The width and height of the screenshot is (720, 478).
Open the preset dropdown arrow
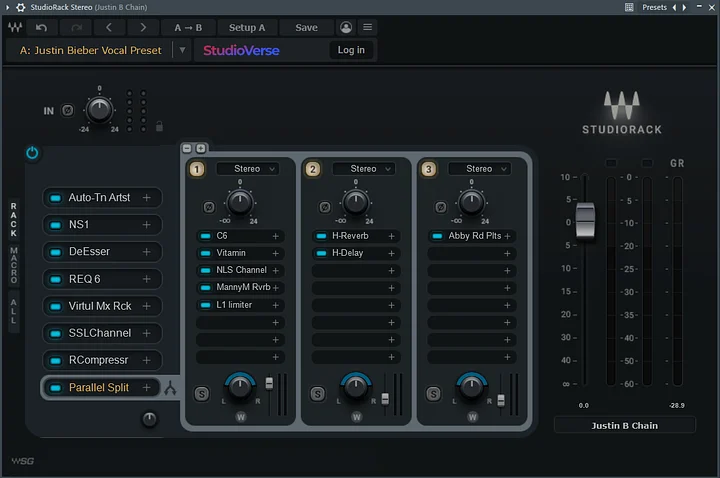pyautogui.click(x=182, y=50)
